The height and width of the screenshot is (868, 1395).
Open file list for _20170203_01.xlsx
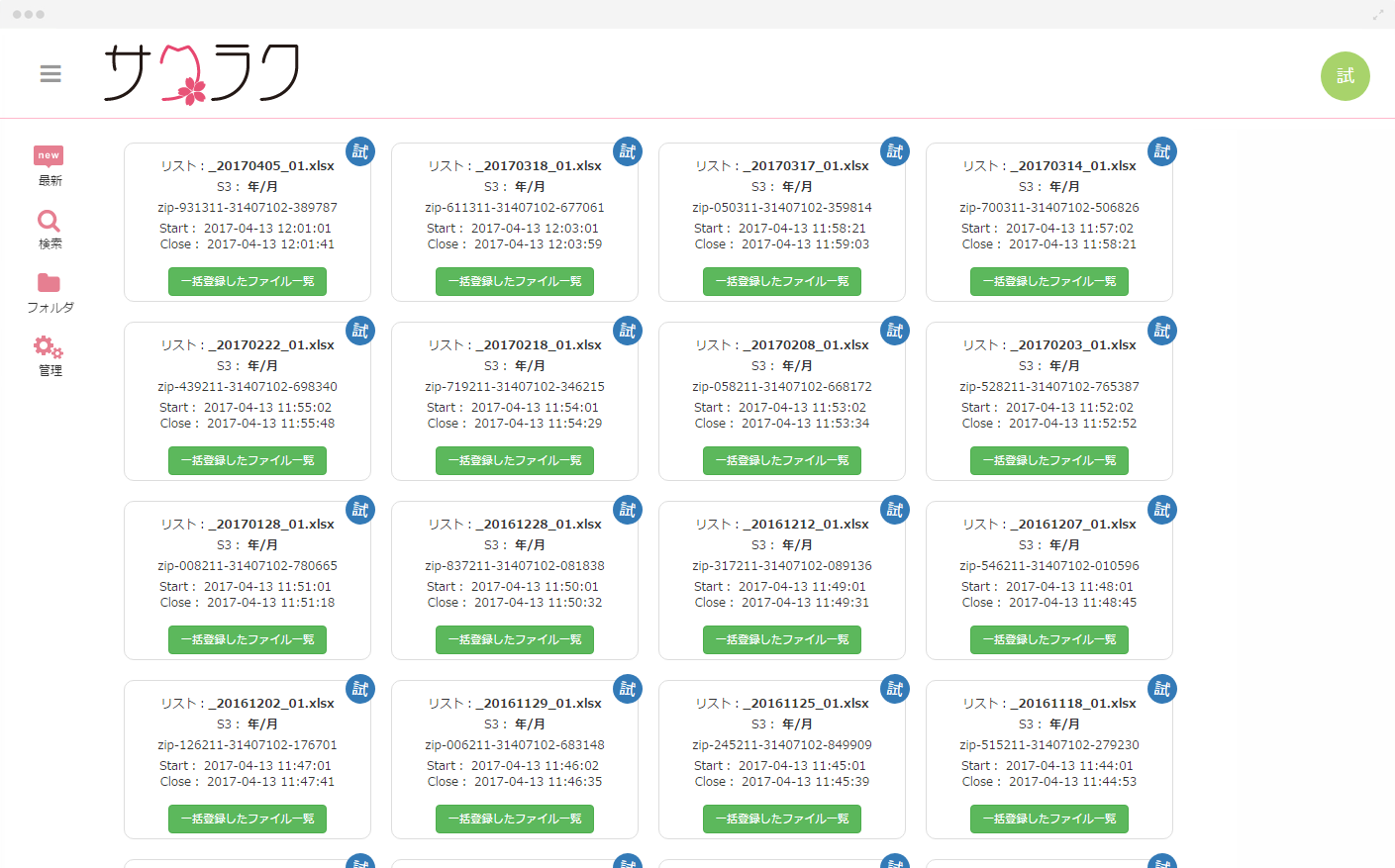pos(1049,460)
